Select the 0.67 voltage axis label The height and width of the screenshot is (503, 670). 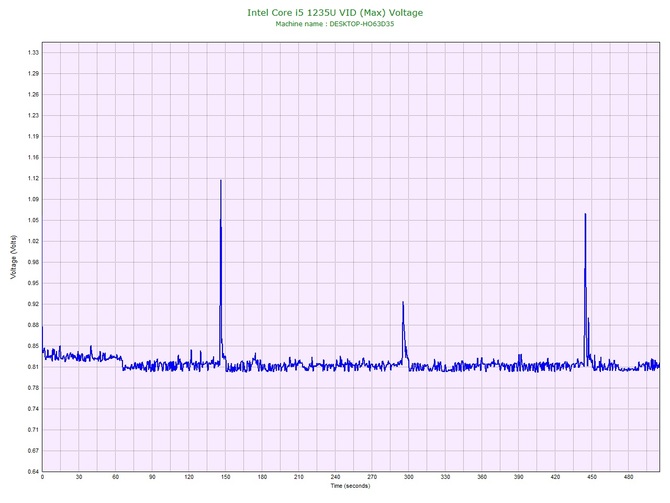[33, 450]
